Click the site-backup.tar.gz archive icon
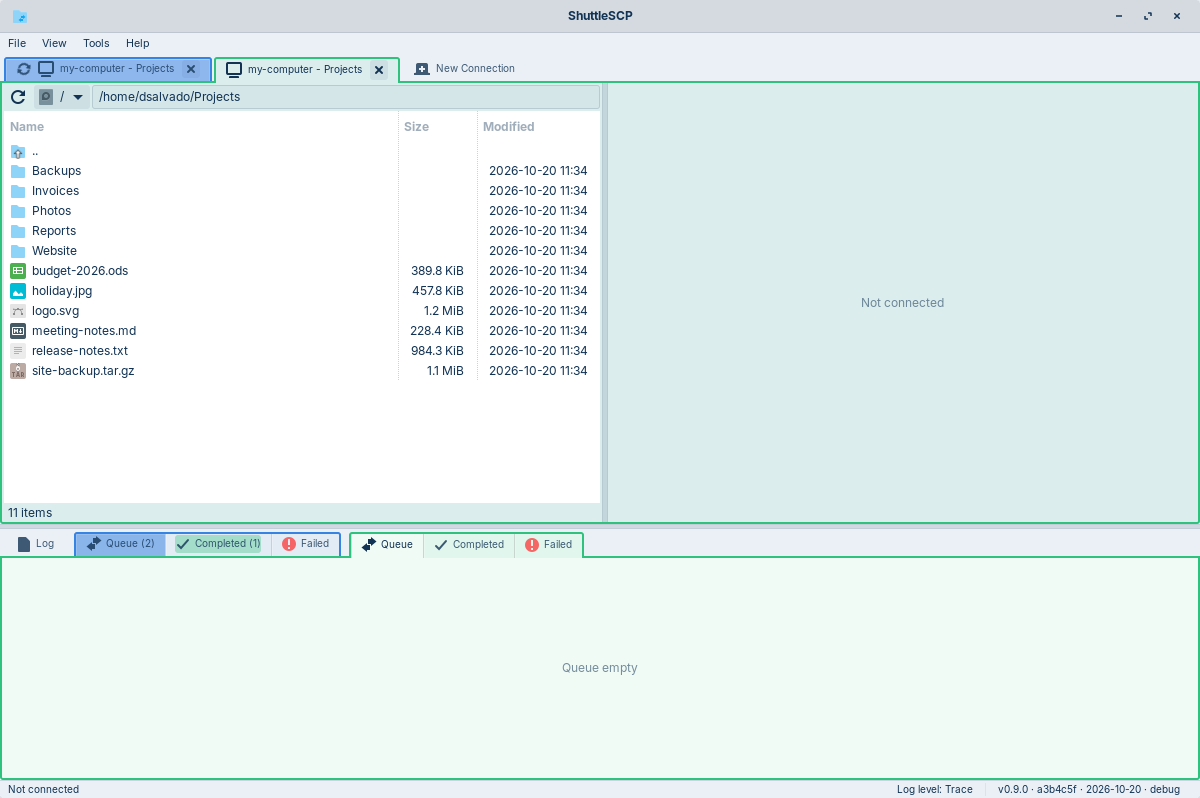The image size is (1200, 798). click(x=18, y=371)
